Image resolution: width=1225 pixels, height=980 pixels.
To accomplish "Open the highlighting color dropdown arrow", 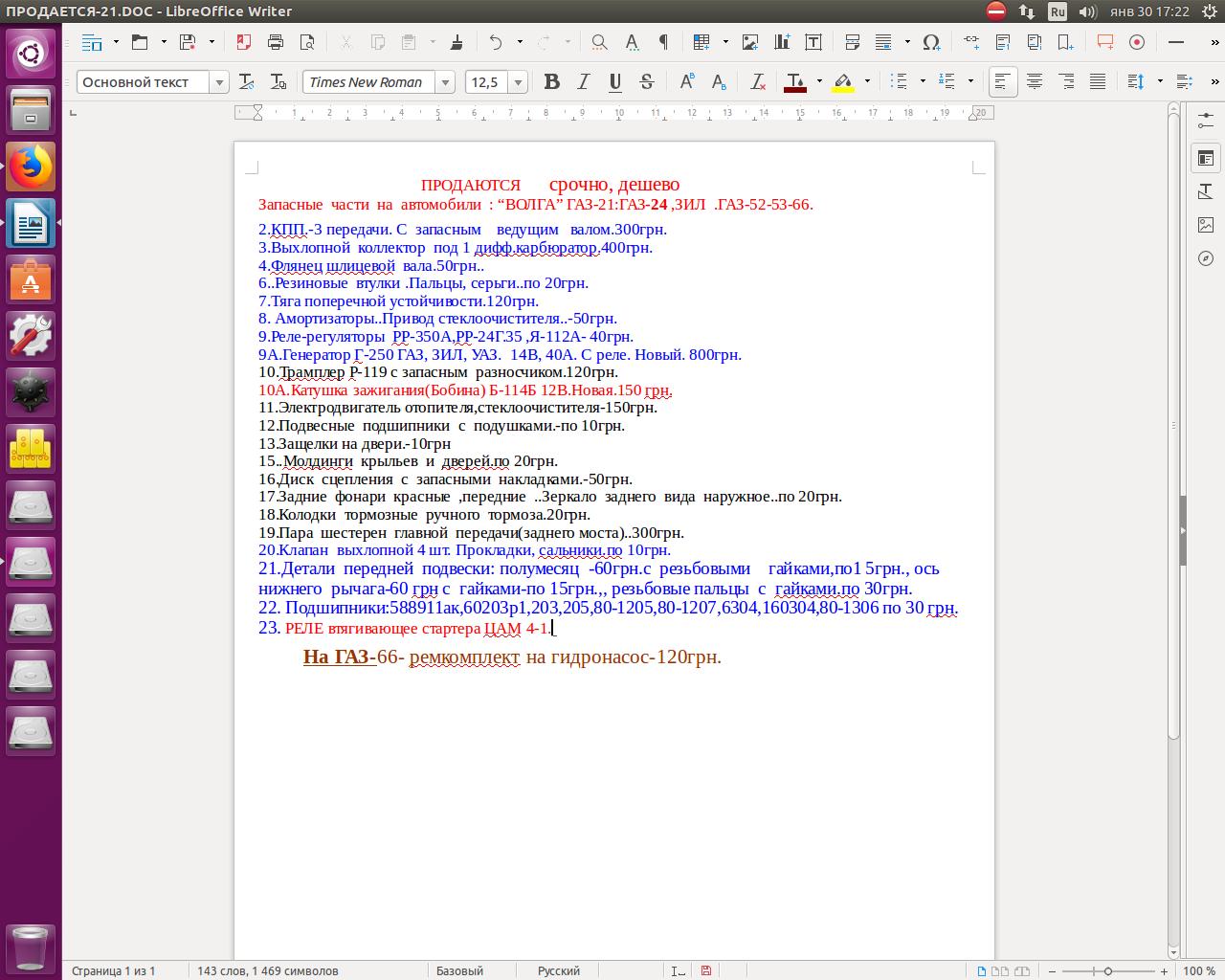I will click(x=867, y=82).
